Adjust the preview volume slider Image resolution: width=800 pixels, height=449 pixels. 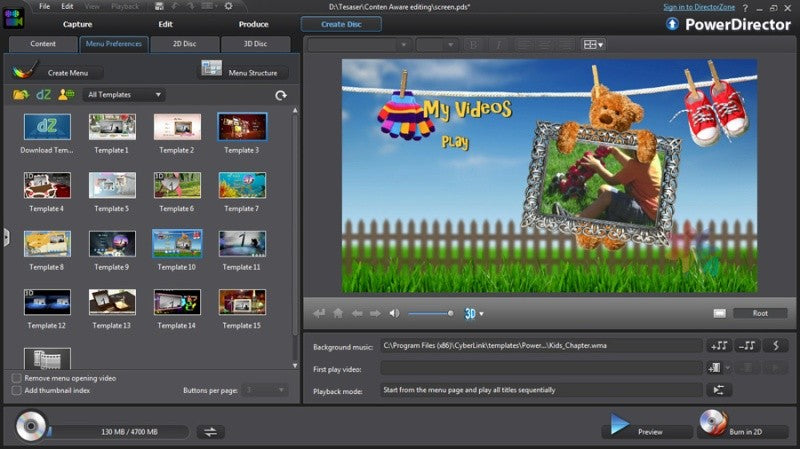click(431, 313)
